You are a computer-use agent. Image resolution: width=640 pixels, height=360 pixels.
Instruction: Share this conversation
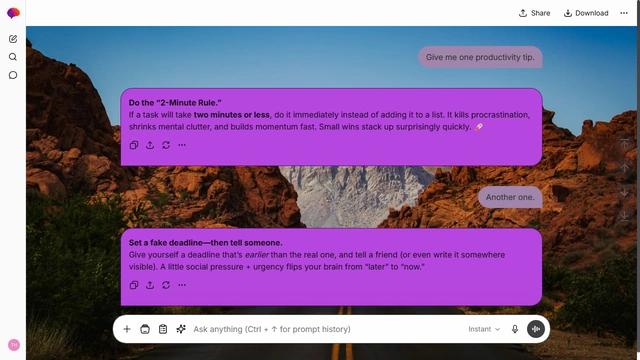click(534, 13)
